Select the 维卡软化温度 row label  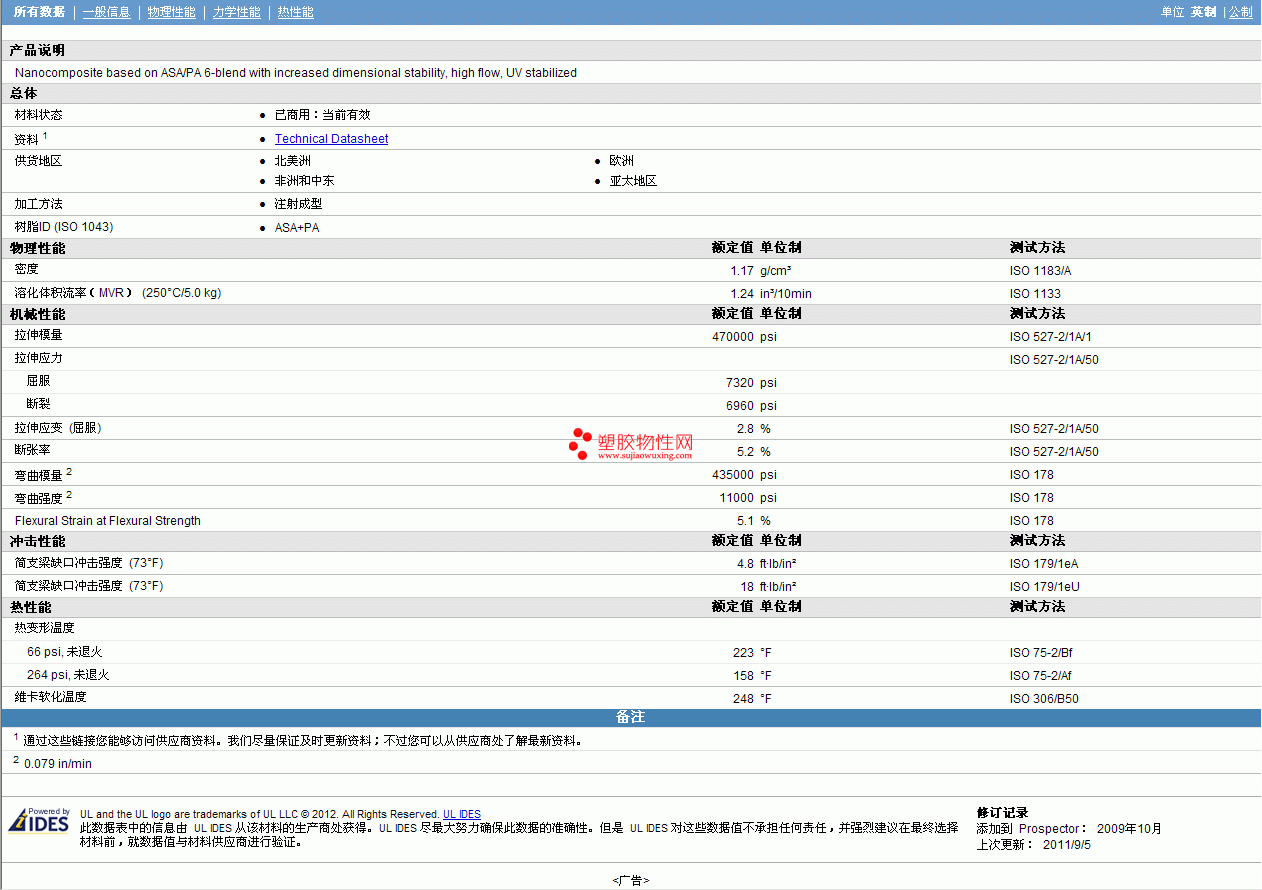tap(51, 697)
